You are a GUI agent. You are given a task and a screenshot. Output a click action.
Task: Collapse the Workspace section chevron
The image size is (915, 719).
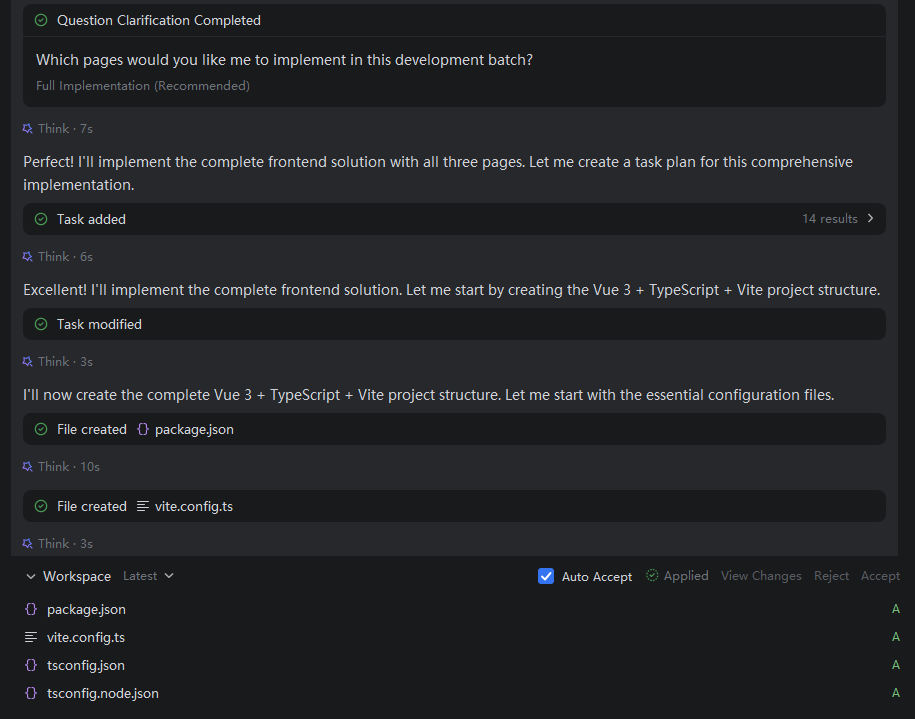coord(30,577)
